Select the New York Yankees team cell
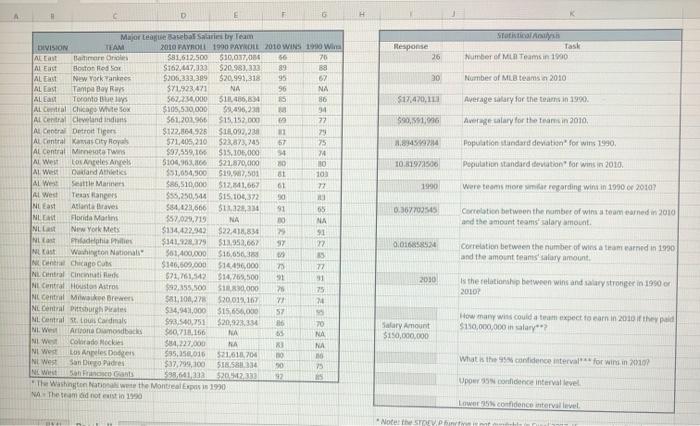Viewport: 700px width, 426px height. [x=114, y=79]
